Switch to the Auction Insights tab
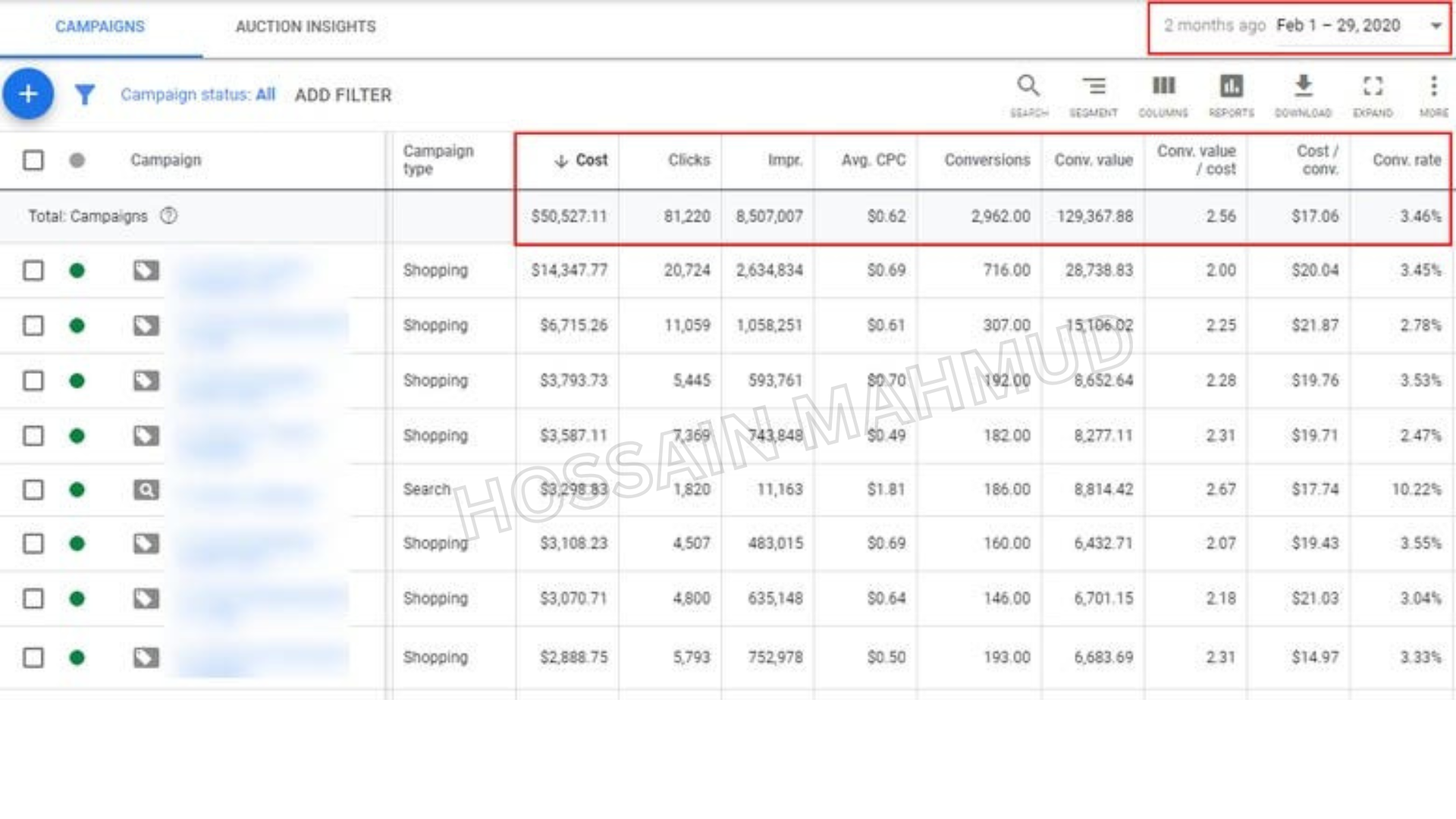The image size is (1456, 819). 306,27
